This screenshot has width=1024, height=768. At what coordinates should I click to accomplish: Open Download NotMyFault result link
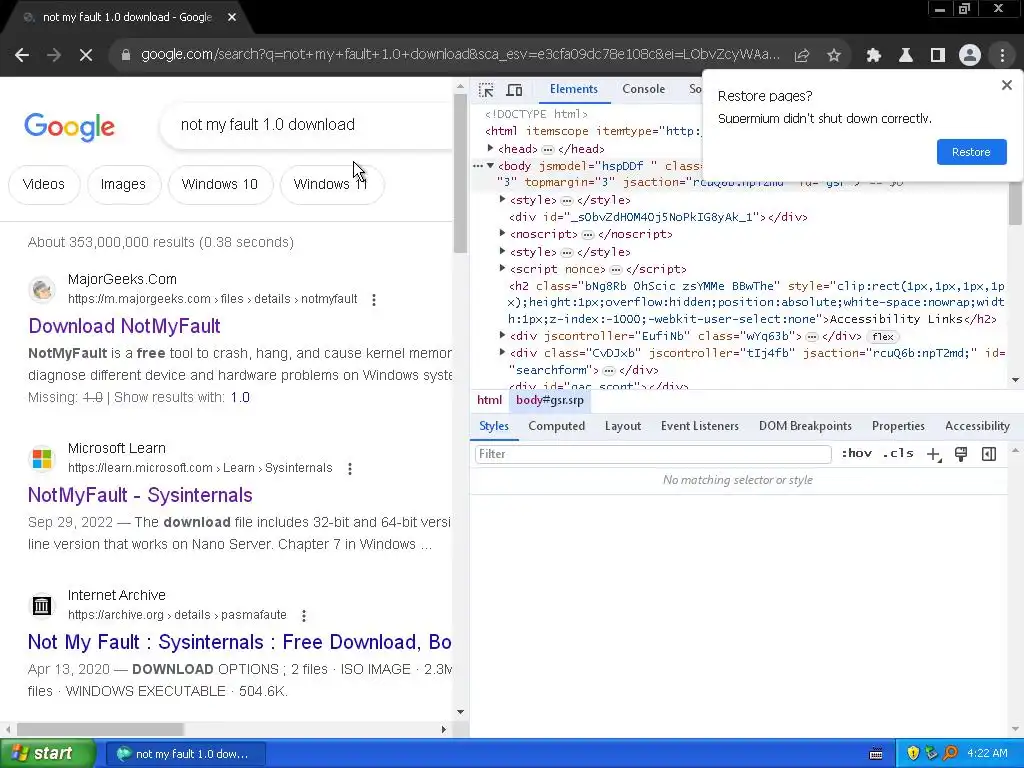(x=124, y=326)
